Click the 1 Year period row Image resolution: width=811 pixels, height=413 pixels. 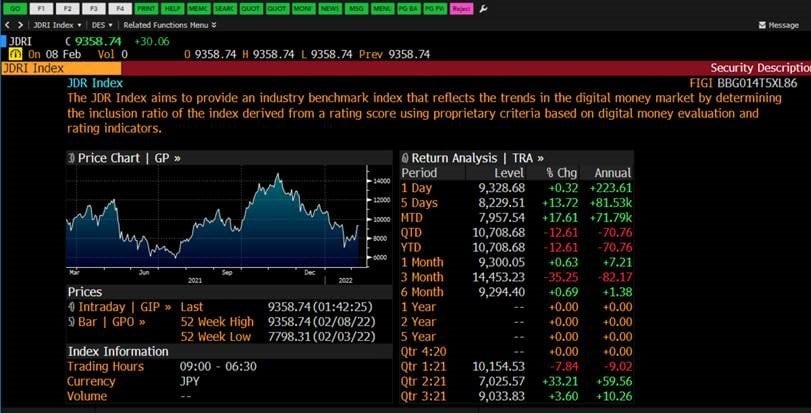click(517, 307)
